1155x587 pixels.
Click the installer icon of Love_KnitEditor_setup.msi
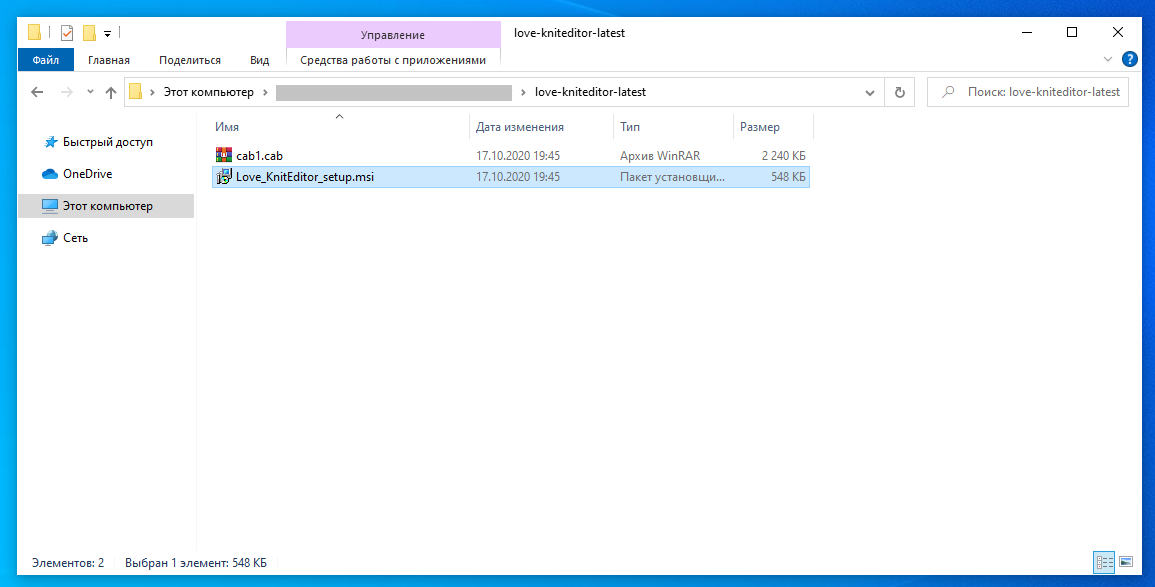pyautogui.click(x=223, y=177)
